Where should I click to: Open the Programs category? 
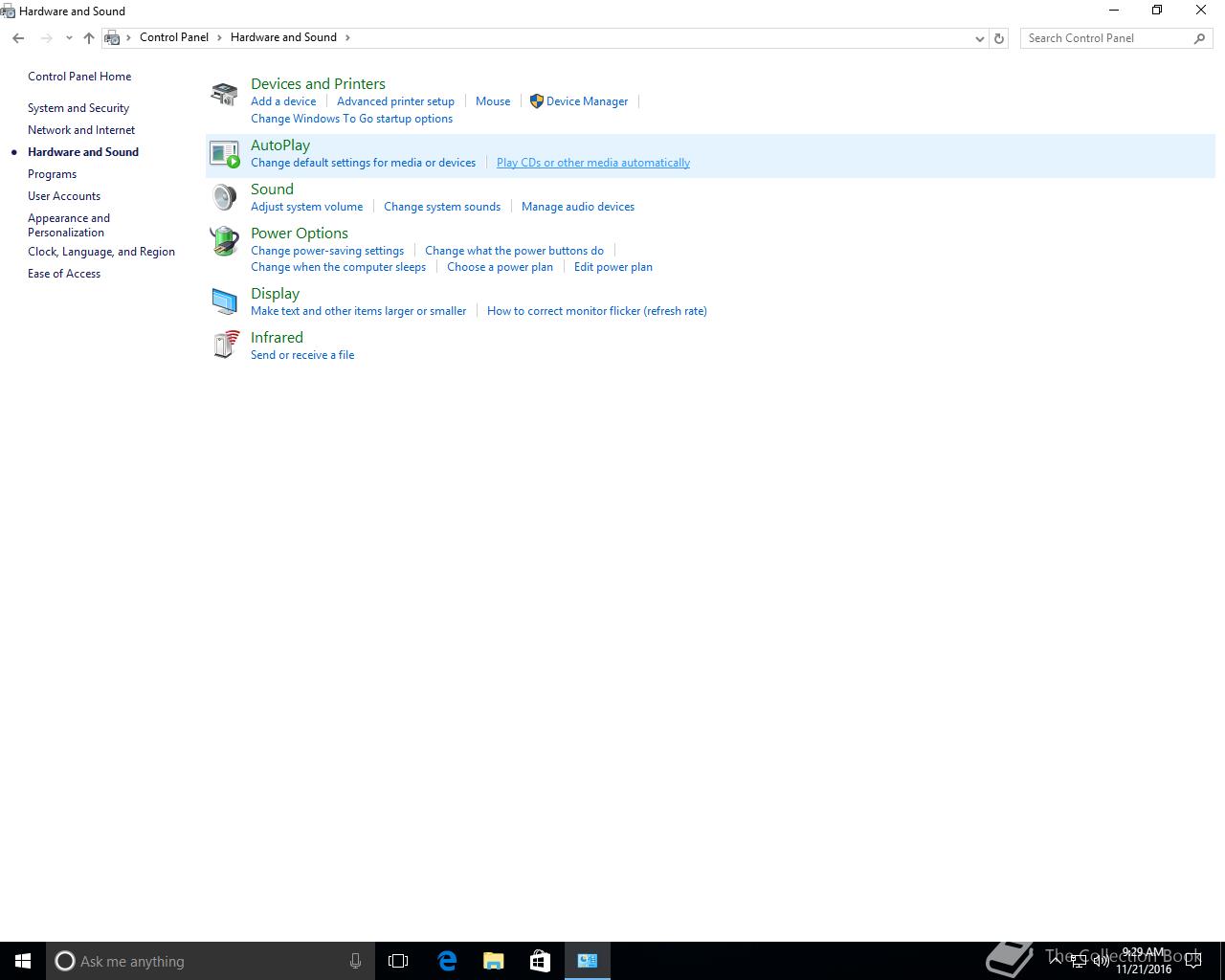pos(52,174)
